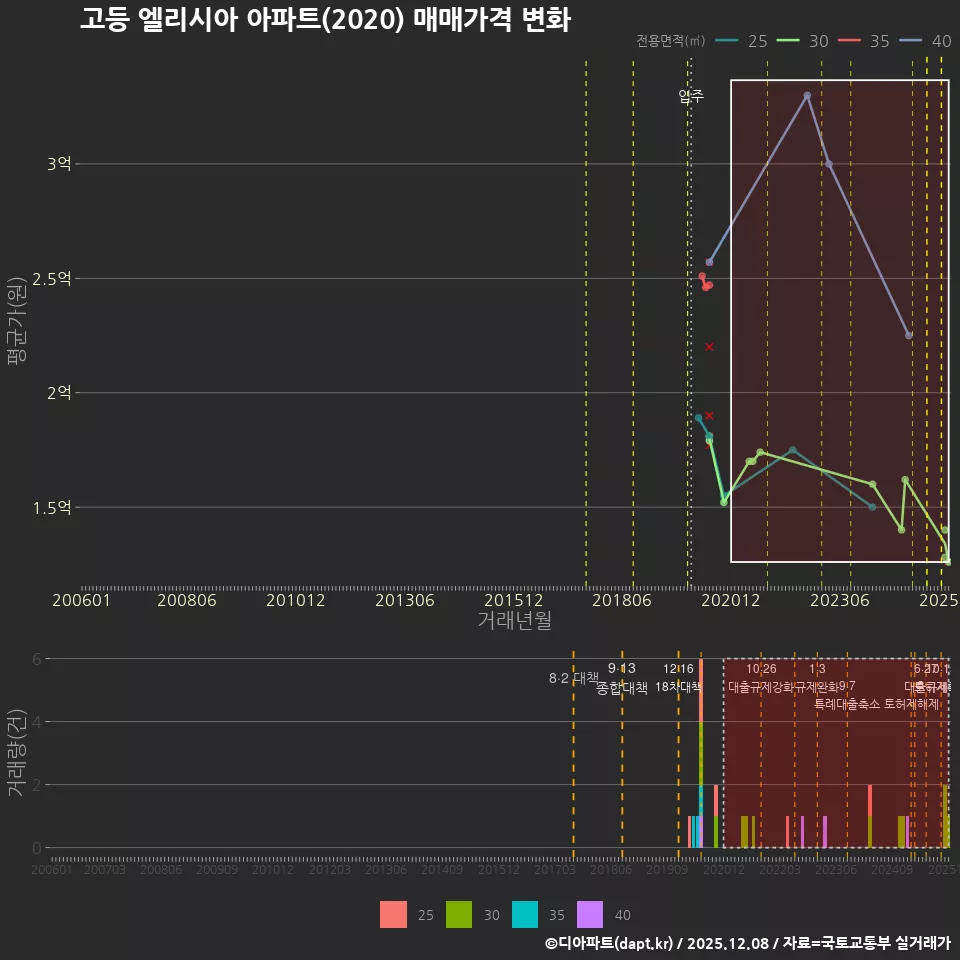The height and width of the screenshot is (960, 960).
Task: Click the 입주 marker label on the chart
Action: (689, 97)
